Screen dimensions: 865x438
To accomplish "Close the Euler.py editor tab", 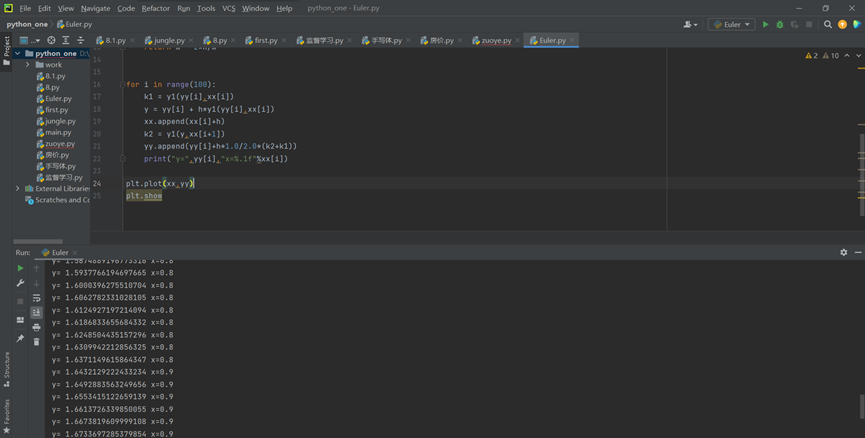I will coord(572,40).
